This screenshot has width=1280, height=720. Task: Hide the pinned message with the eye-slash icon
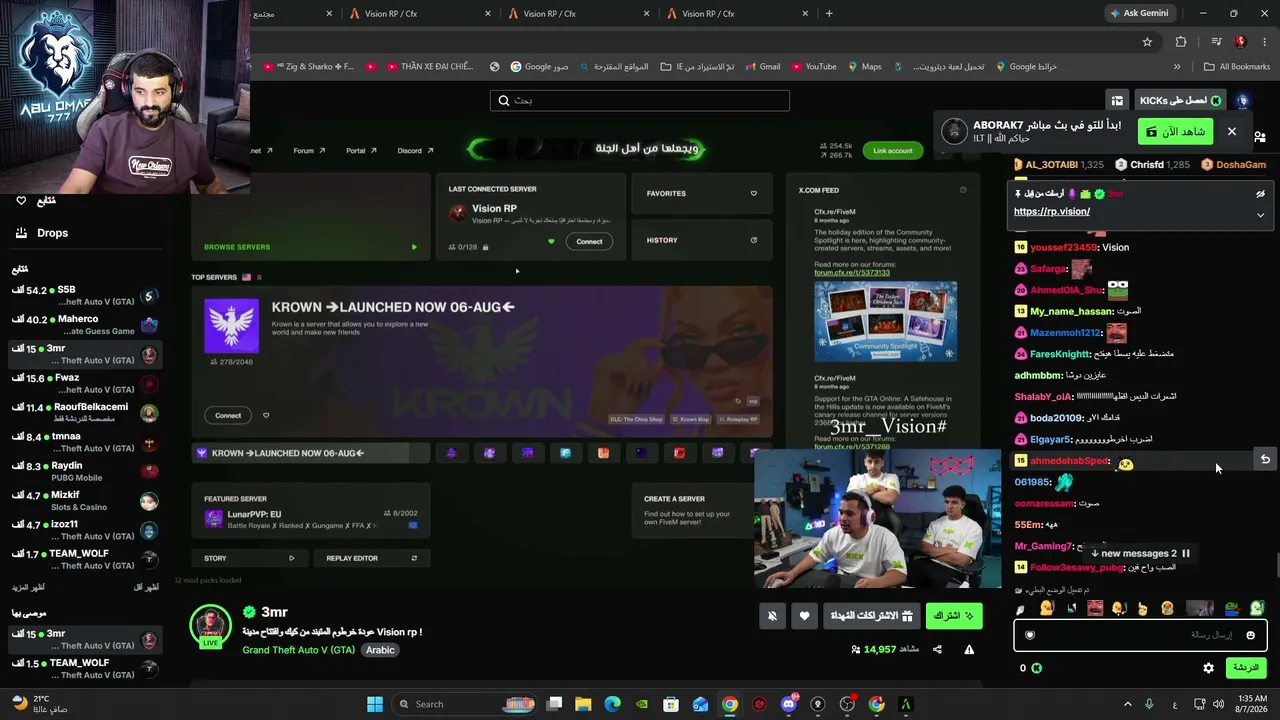click(1260, 194)
